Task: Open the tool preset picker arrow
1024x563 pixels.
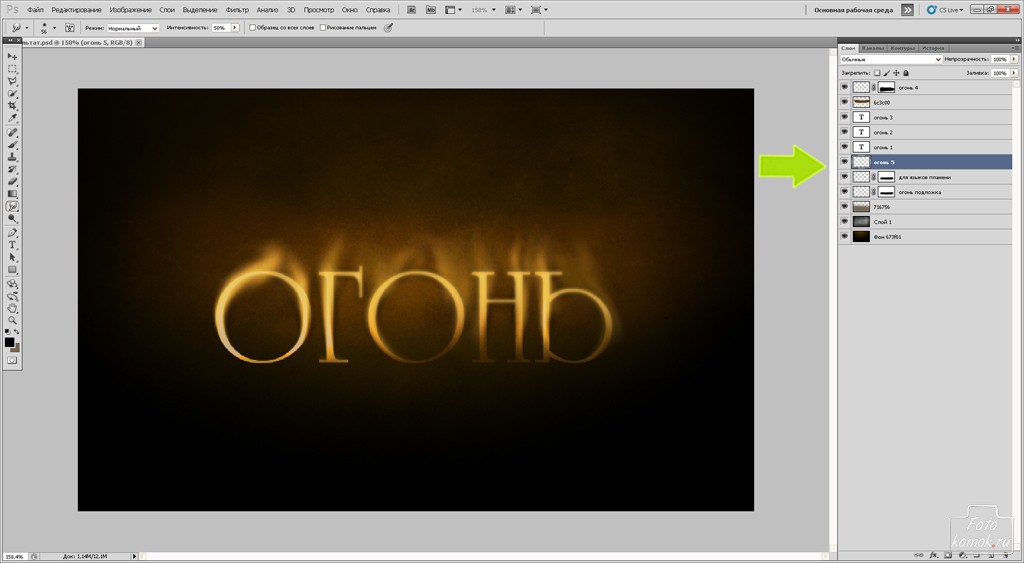Action: pos(27,28)
